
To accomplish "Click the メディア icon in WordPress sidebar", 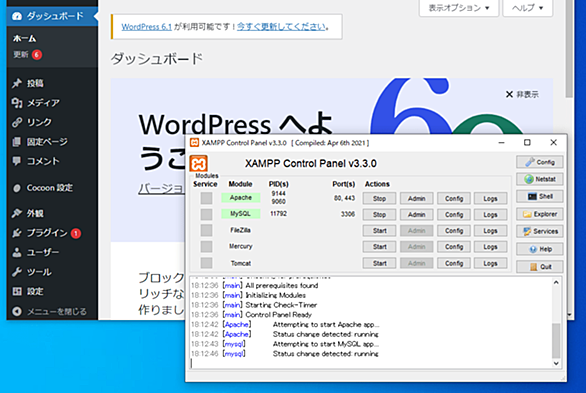I will pos(17,103).
